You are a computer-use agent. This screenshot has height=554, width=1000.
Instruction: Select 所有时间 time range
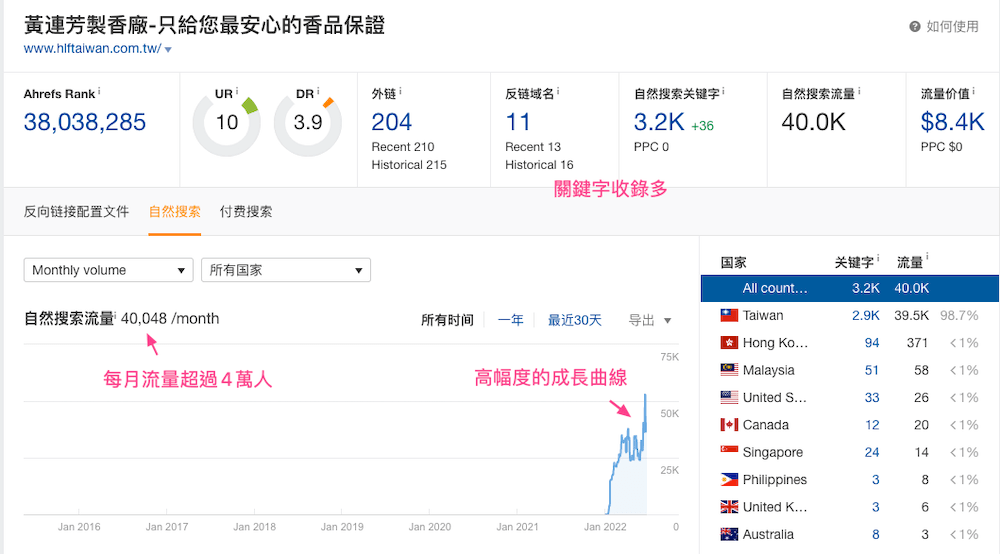pos(447,320)
